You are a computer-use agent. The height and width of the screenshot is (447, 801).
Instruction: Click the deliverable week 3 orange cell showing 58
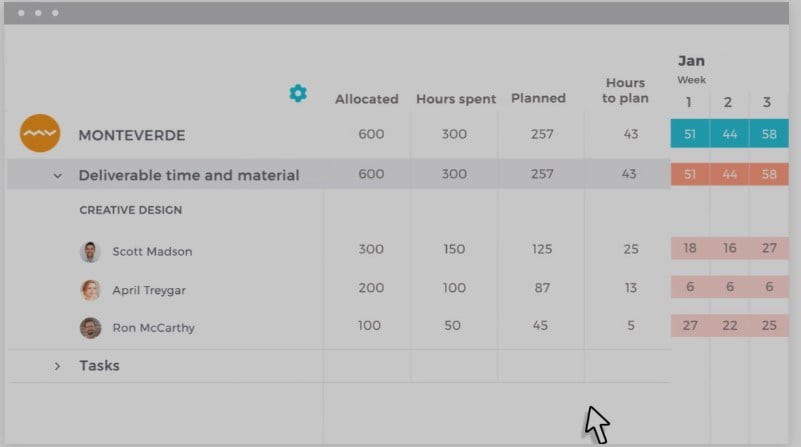pyautogui.click(x=769, y=174)
